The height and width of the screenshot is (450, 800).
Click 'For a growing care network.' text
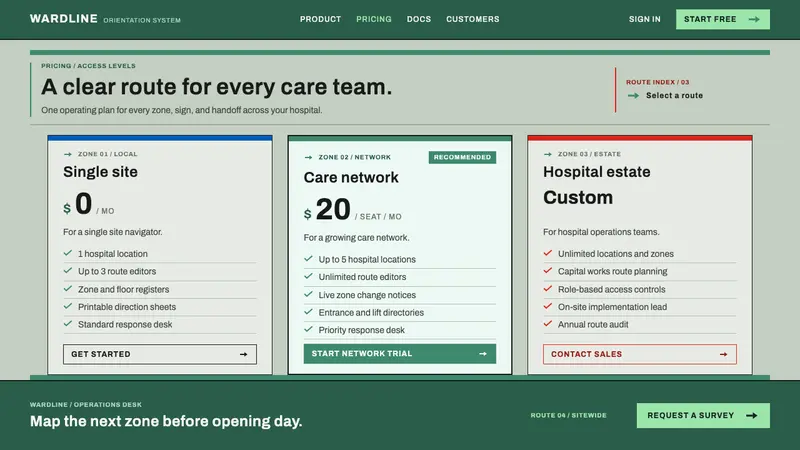coord(356,238)
